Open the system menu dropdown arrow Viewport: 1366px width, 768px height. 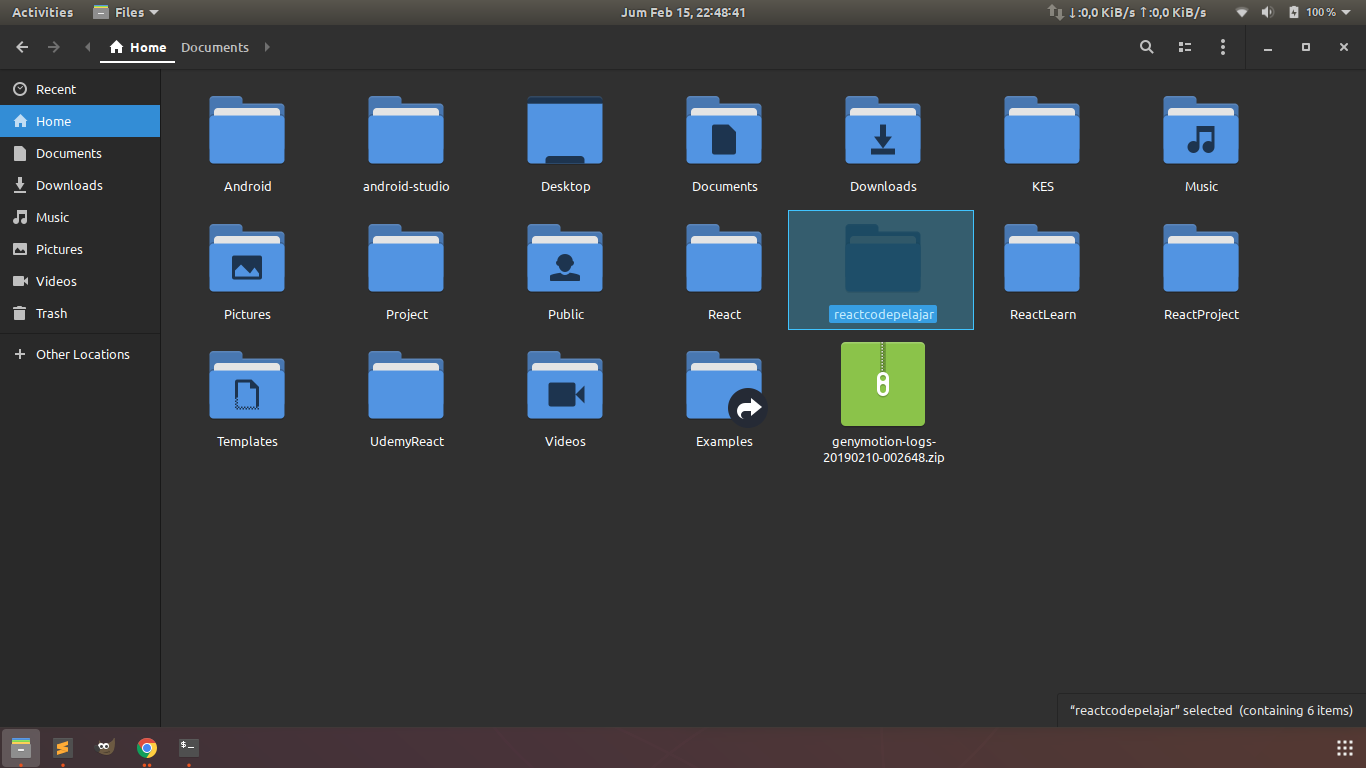[1348, 12]
